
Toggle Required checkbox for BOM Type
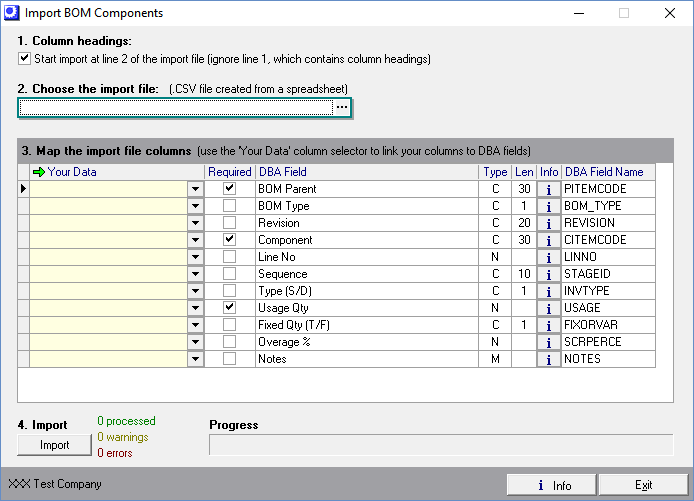(x=229, y=205)
